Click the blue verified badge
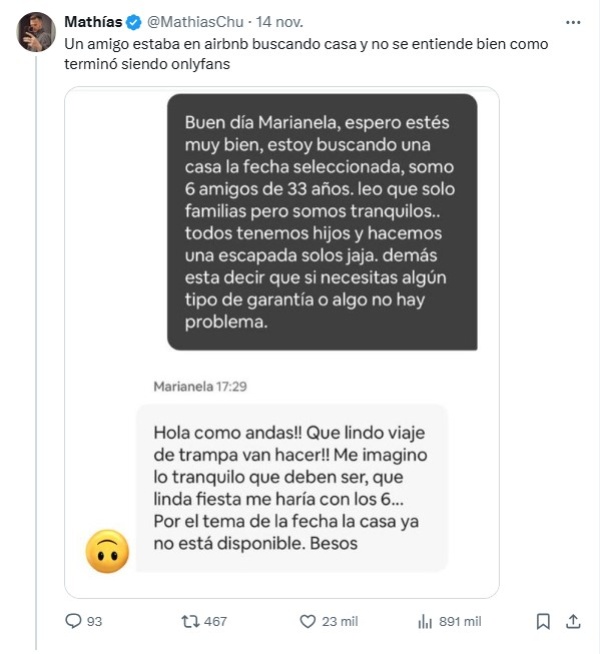 point(134,22)
